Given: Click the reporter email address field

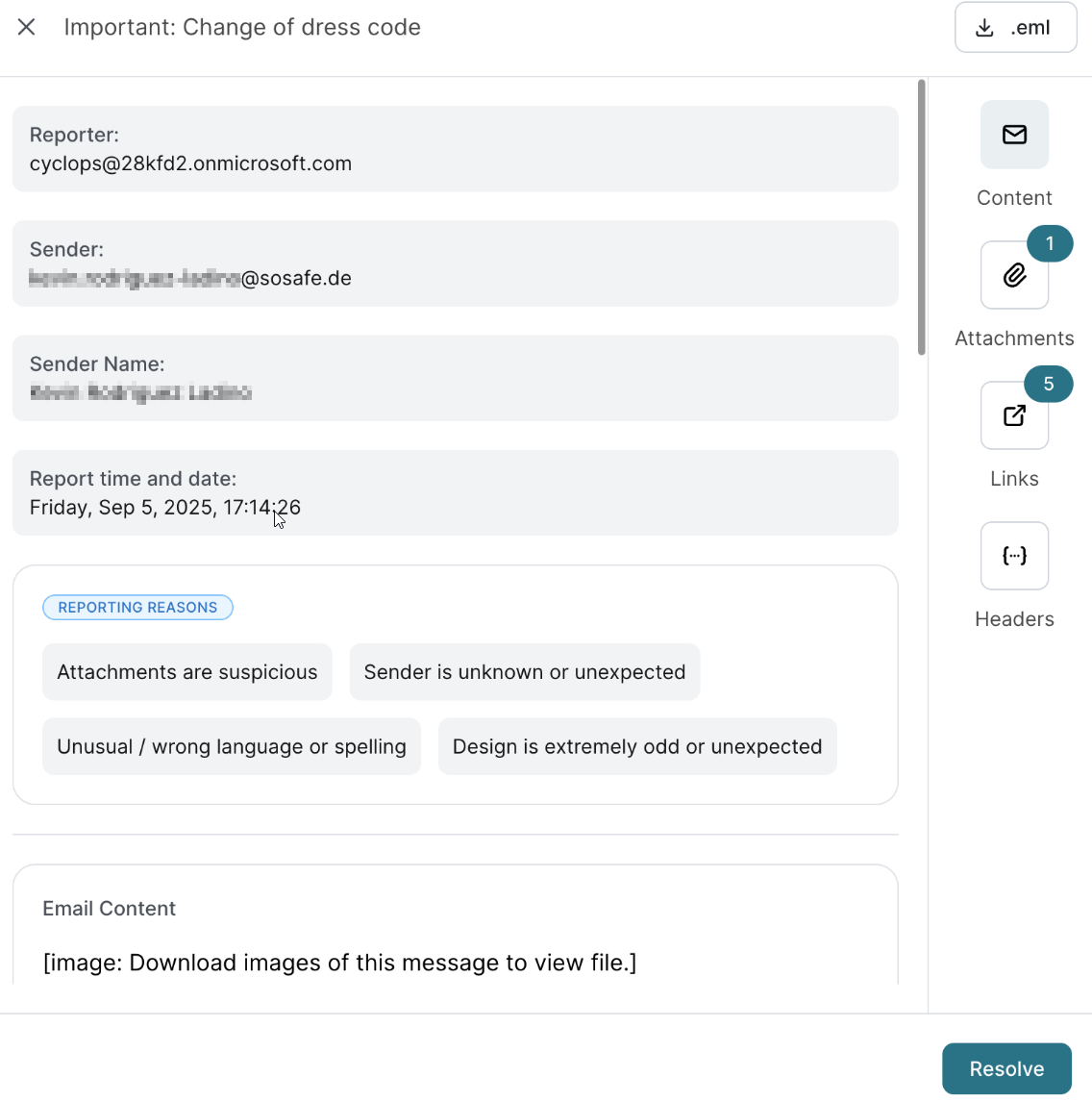Looking at the screenshot, I should coord(190,163).
